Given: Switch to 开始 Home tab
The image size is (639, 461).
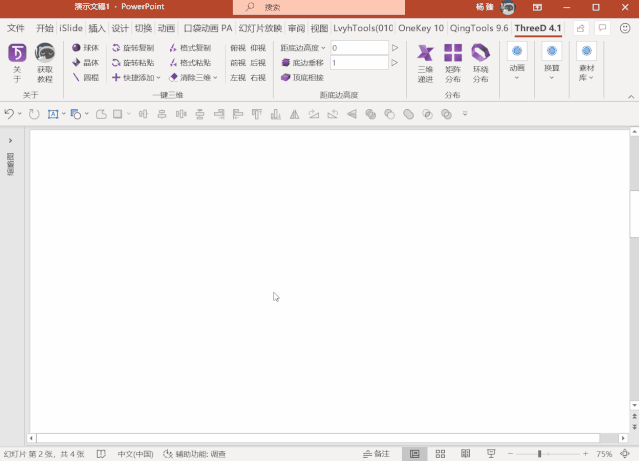Looking at the screenshot, I should tap(45, 28).
